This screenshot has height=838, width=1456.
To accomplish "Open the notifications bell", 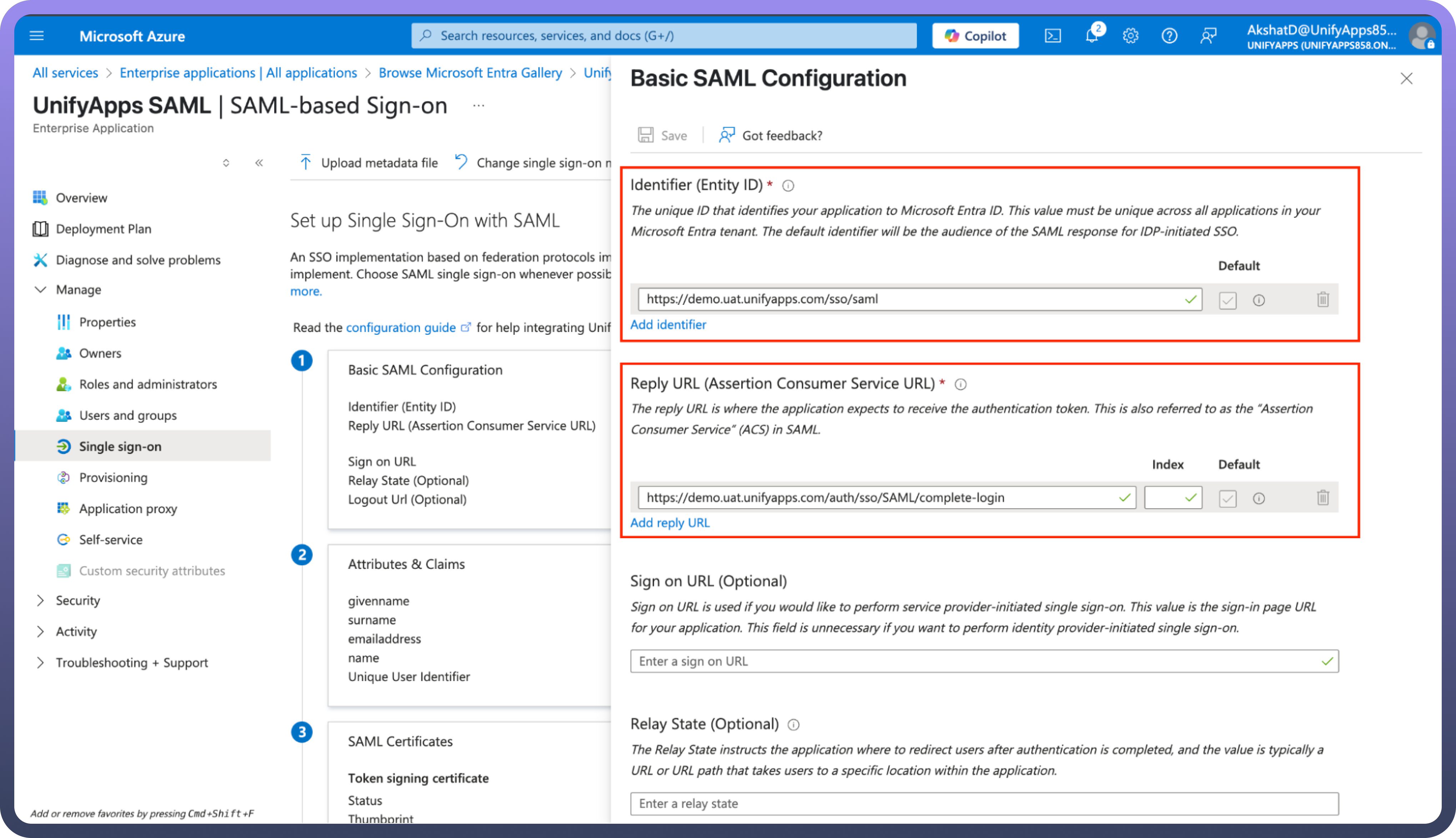I will [x=1091, y=36].
